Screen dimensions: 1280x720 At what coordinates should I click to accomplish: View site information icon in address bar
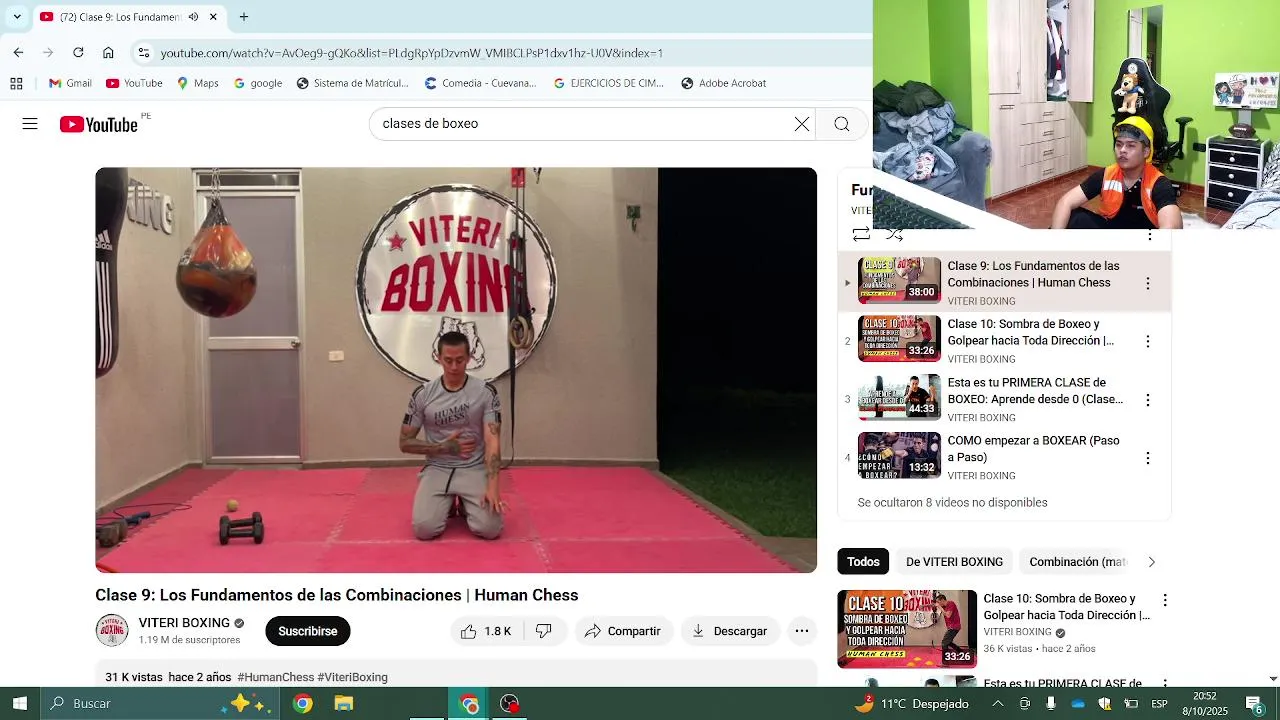144,52
